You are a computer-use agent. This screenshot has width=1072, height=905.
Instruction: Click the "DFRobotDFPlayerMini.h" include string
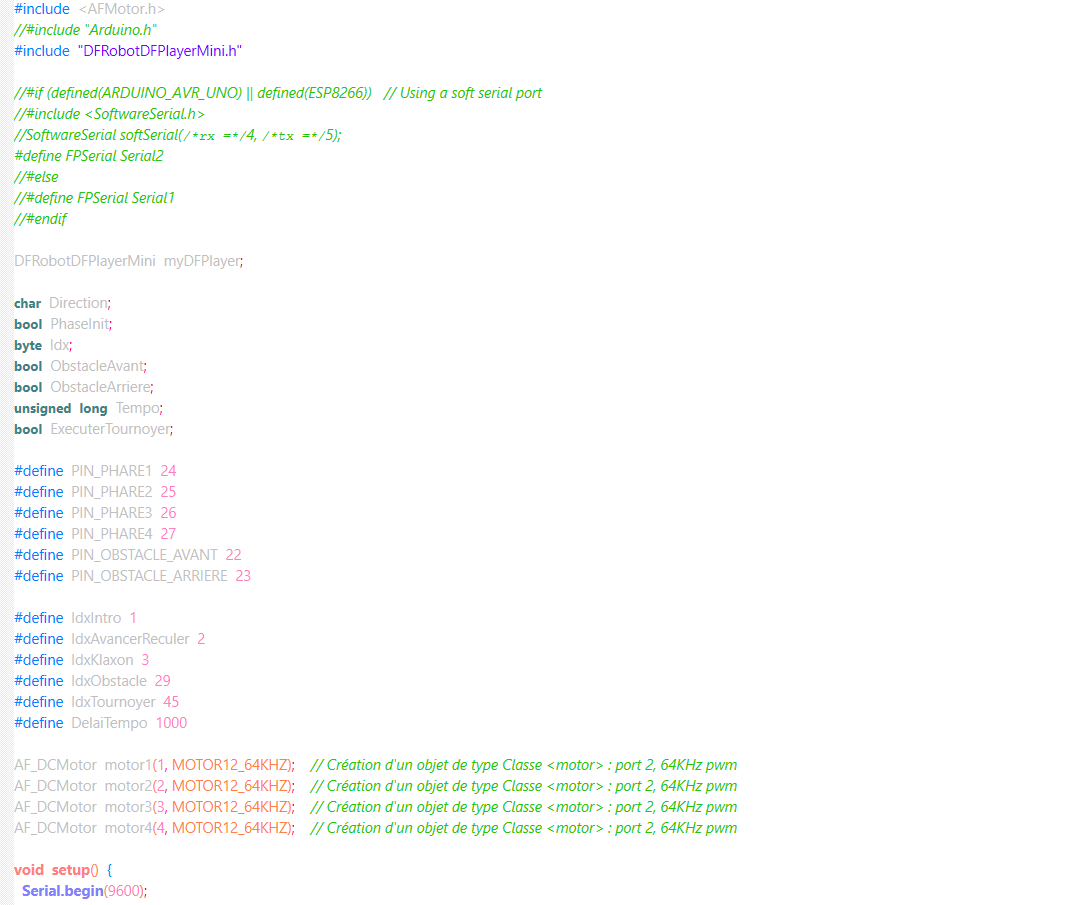pyautogui.click(x=160, y=50)
